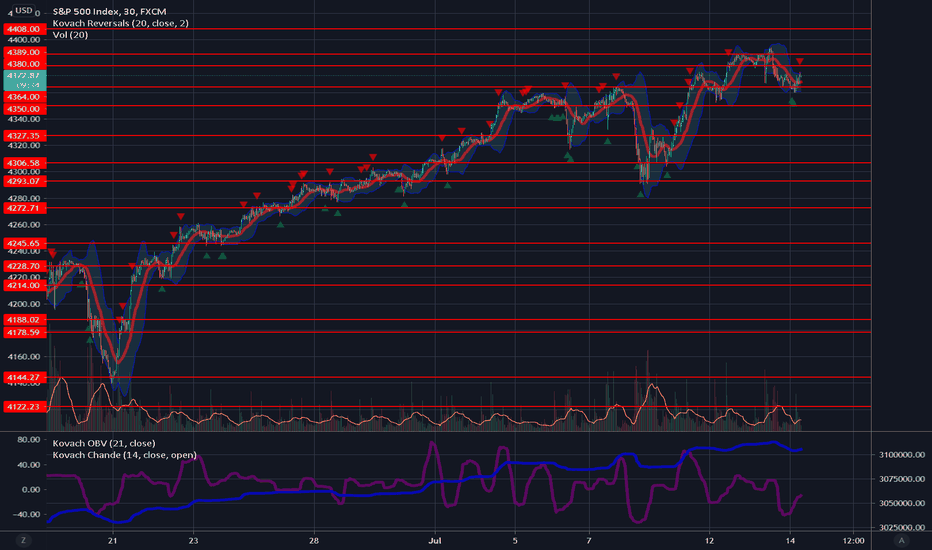The image size is (932, 550).
Task: Click the teal current price label on the axis
Action: (24, 80)
